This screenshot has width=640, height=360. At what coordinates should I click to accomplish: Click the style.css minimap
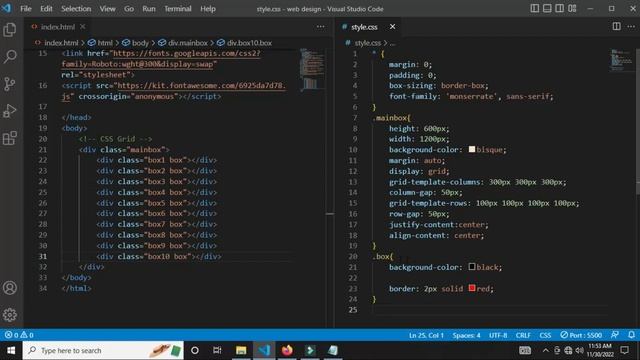click(622, 60)
